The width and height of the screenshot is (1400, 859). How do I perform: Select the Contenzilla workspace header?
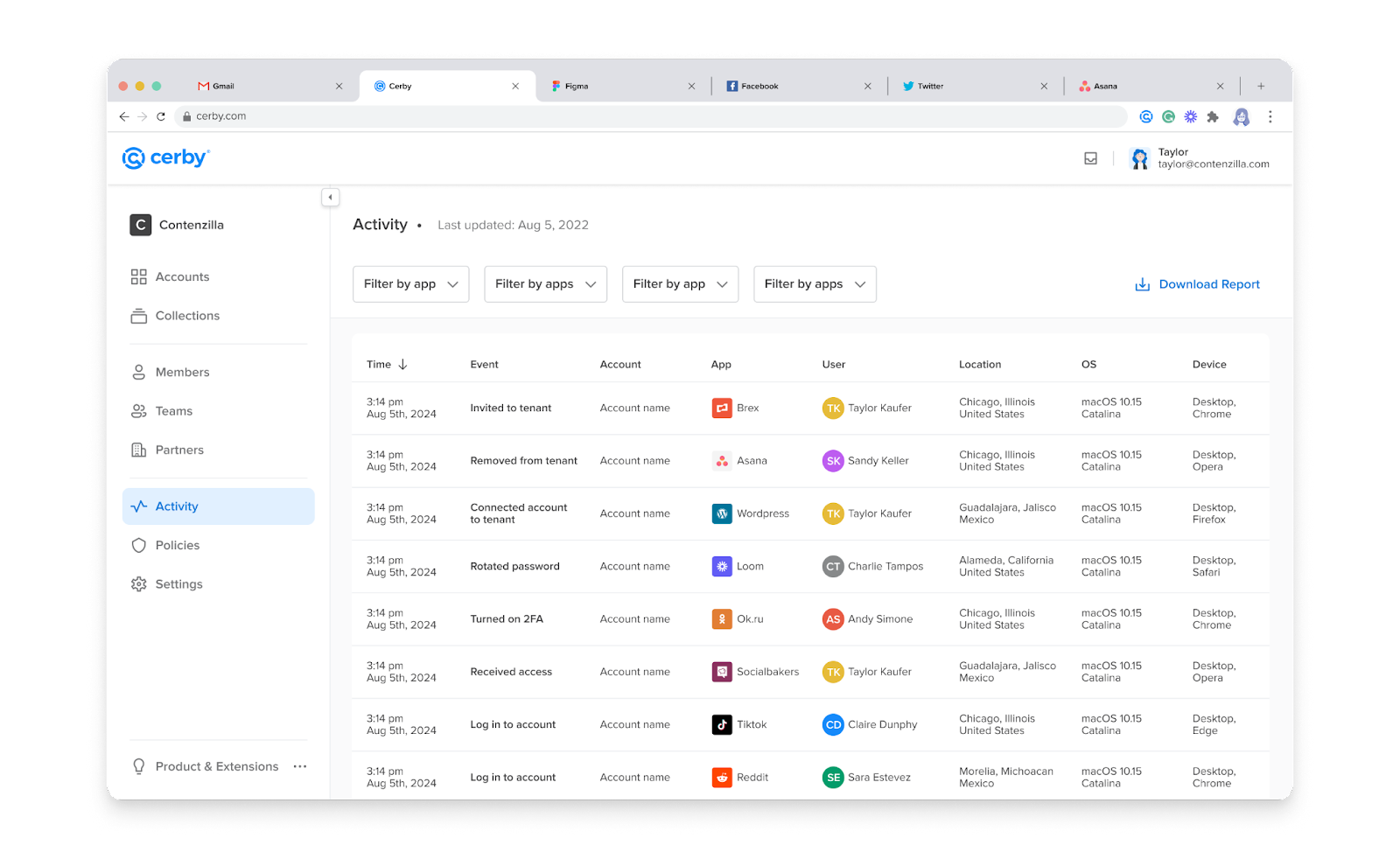pyautogui.click(x=178, y=225)
